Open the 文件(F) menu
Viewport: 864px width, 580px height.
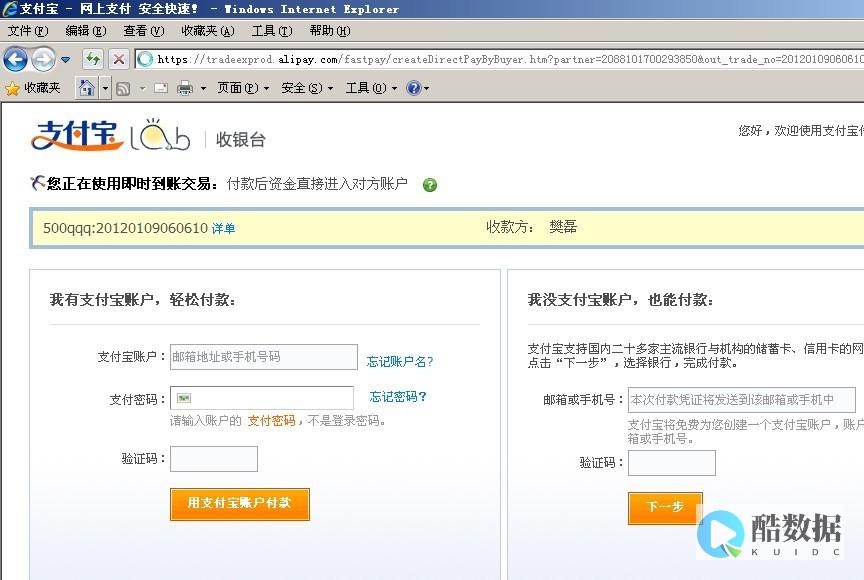(28, 31)
